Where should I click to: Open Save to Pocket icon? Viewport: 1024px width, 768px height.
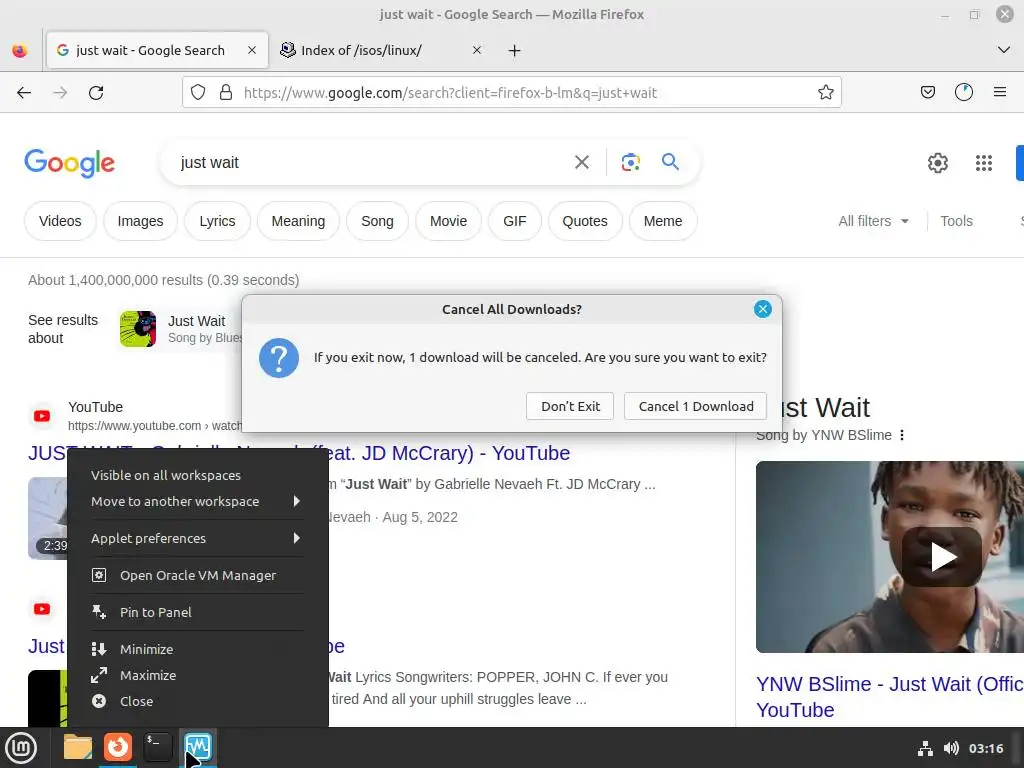point(927,93)
